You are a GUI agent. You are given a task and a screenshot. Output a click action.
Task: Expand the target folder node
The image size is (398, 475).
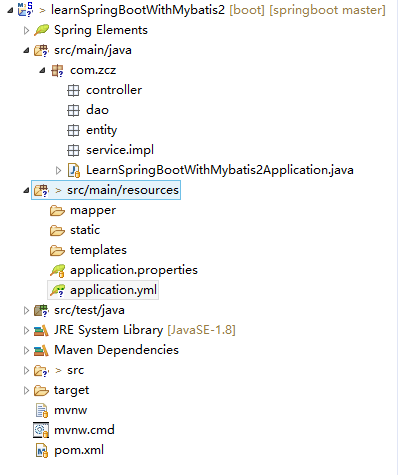pos(26,391)
